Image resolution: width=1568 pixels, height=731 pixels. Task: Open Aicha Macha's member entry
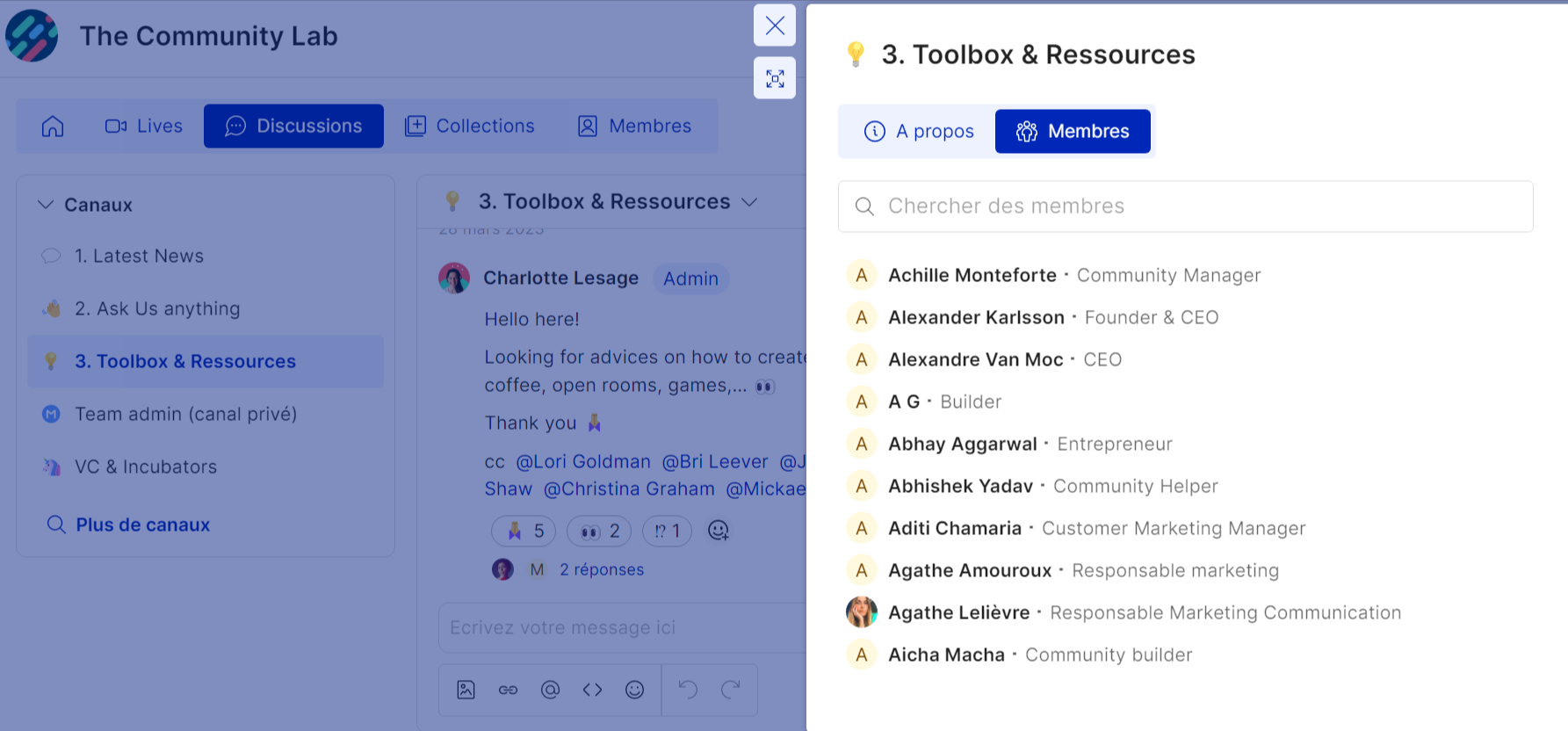click(1019, 655)
